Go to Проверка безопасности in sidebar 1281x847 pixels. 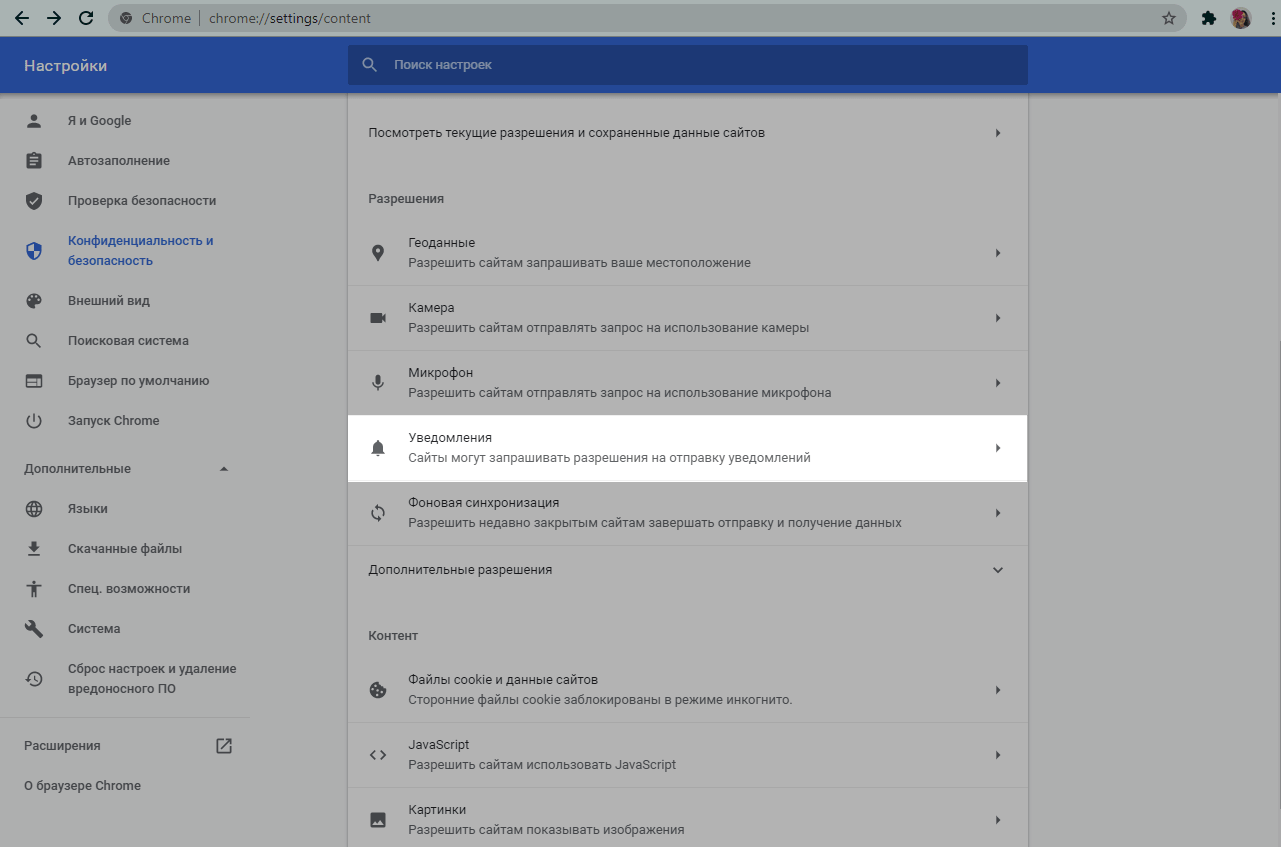tap(142, 201)
